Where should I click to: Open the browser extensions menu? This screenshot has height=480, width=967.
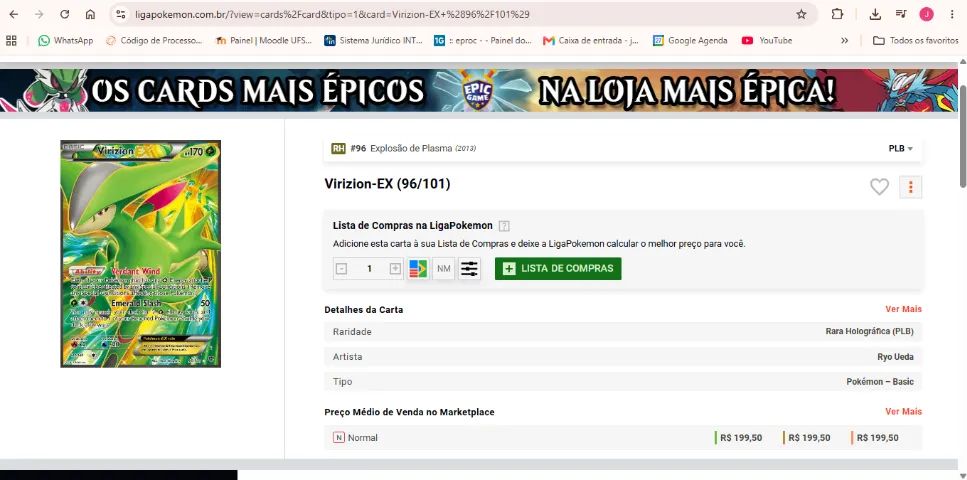[837, 14]
